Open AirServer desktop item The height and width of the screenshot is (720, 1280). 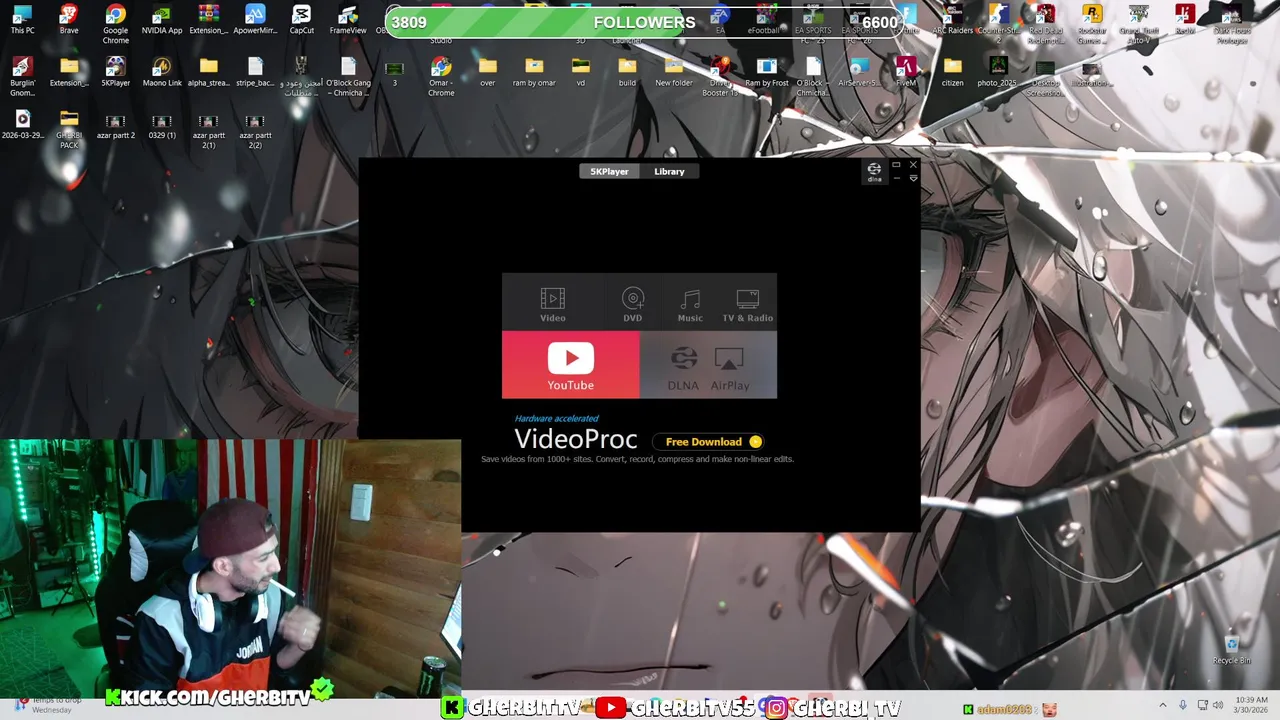pyautogui.click(x=859, y=72)
